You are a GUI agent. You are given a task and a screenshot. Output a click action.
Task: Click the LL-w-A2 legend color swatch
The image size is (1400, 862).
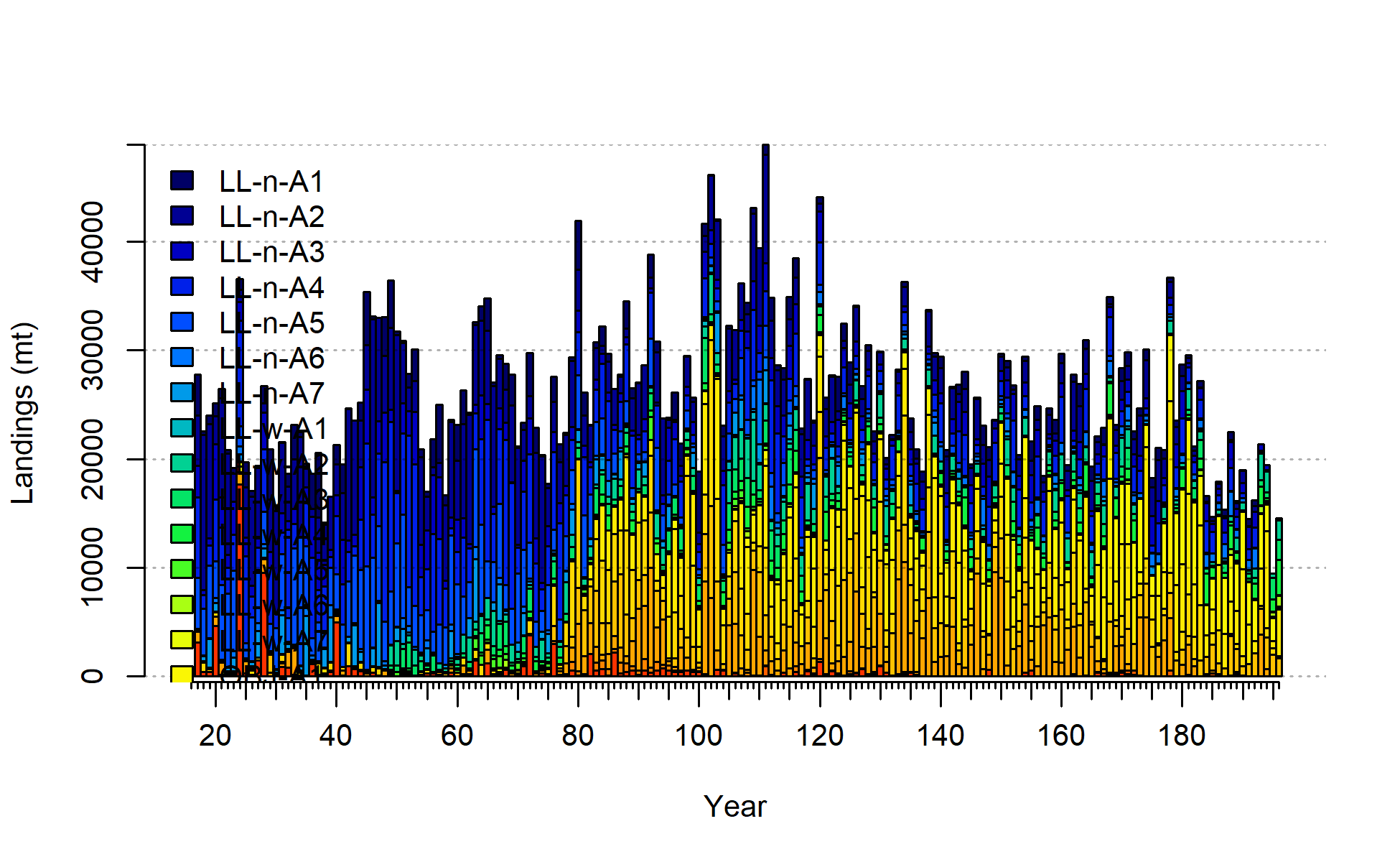pos(182,463)
